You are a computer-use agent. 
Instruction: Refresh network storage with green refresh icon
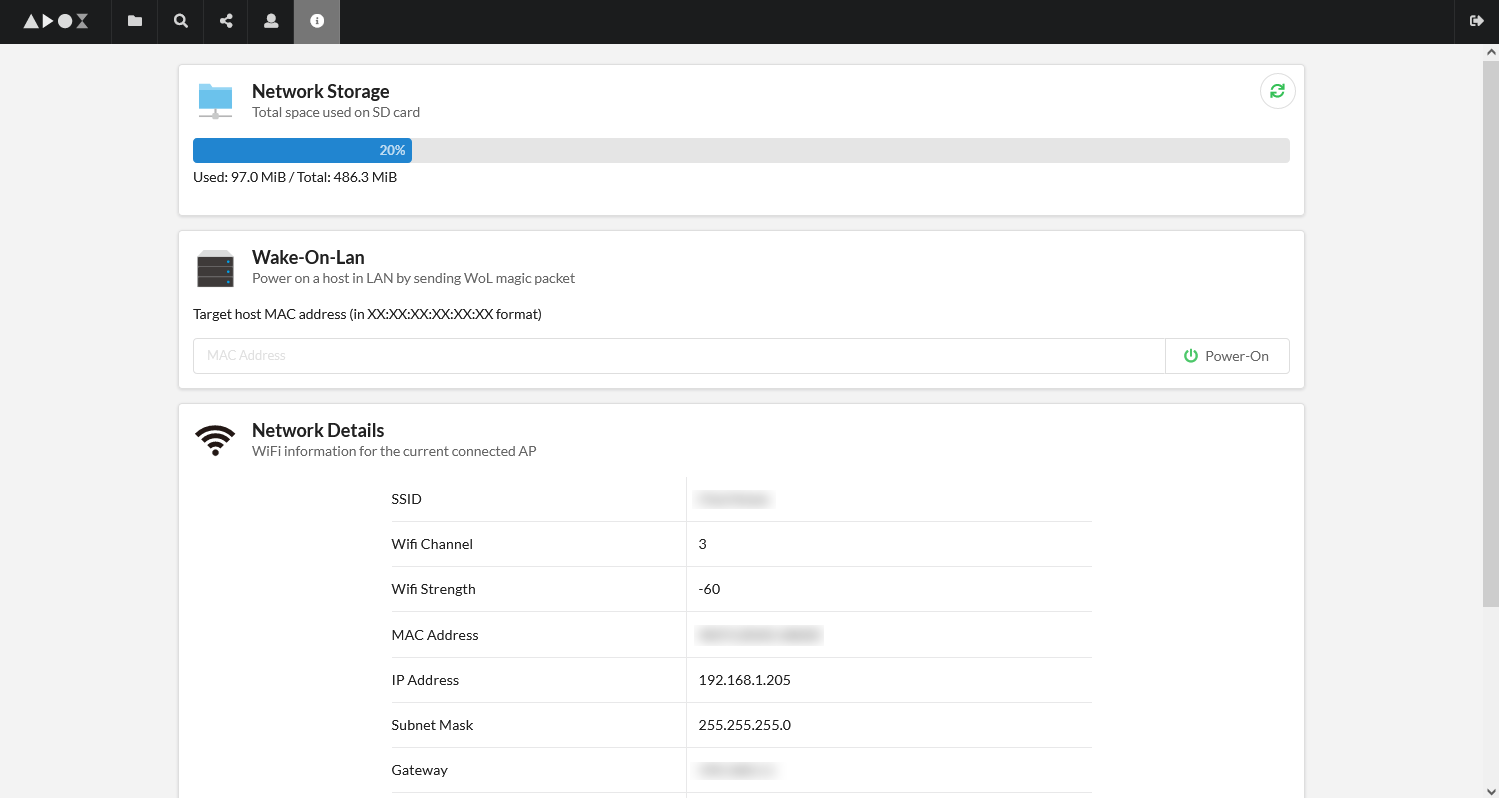[1277, 91]
